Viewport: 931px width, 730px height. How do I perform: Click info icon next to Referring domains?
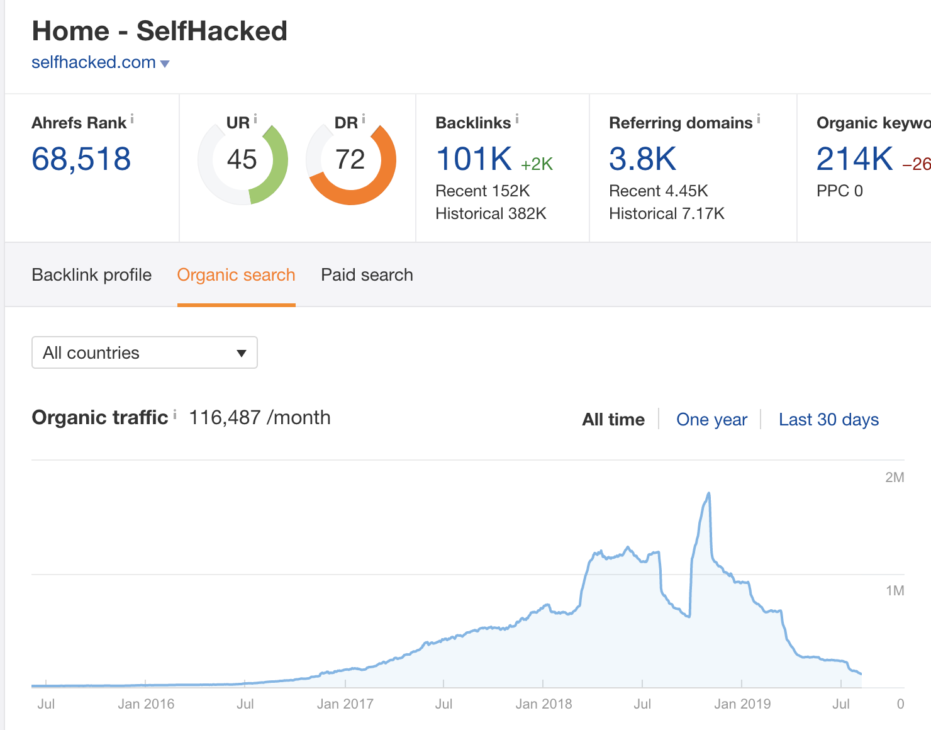click(758, 119)
